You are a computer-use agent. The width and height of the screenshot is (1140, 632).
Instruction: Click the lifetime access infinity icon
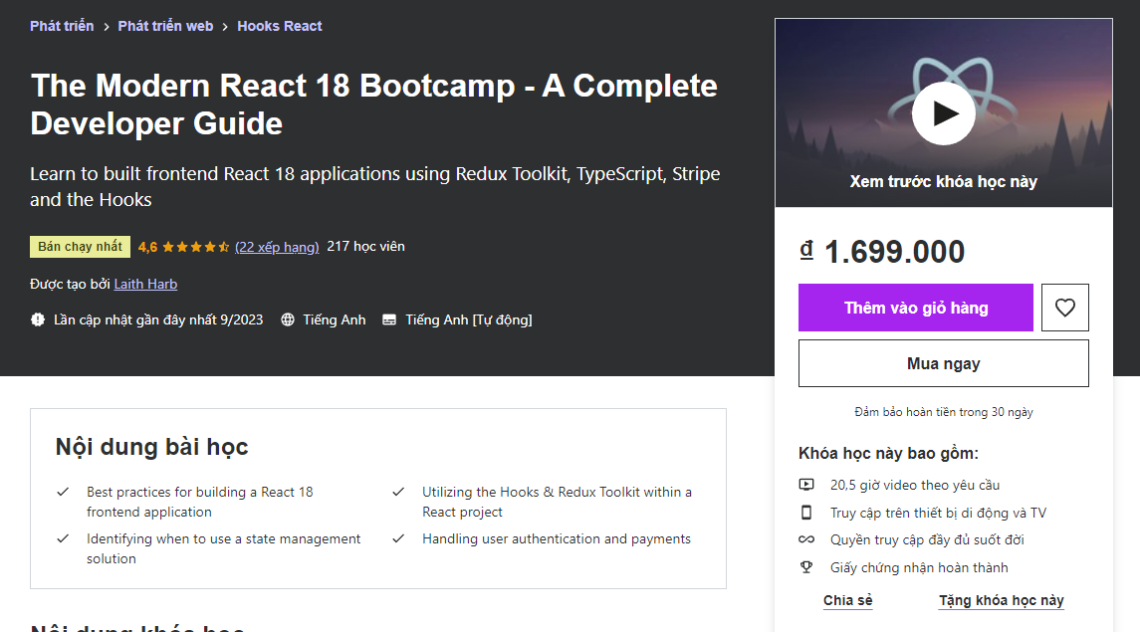806,540
